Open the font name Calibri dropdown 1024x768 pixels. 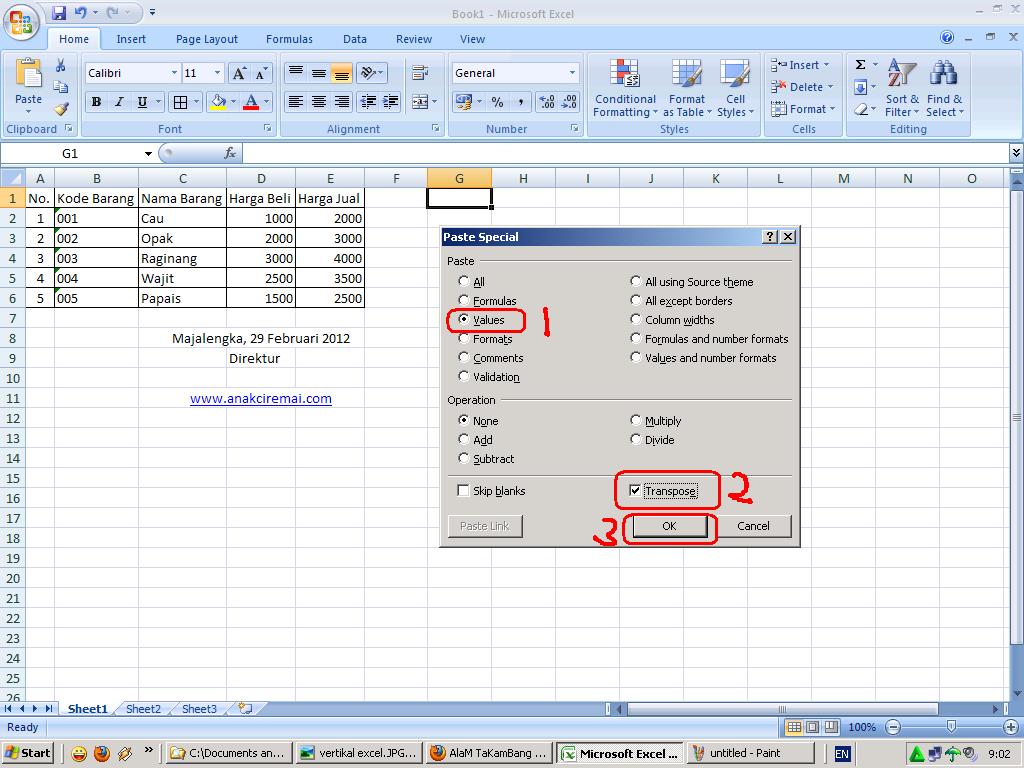[174, 73]
